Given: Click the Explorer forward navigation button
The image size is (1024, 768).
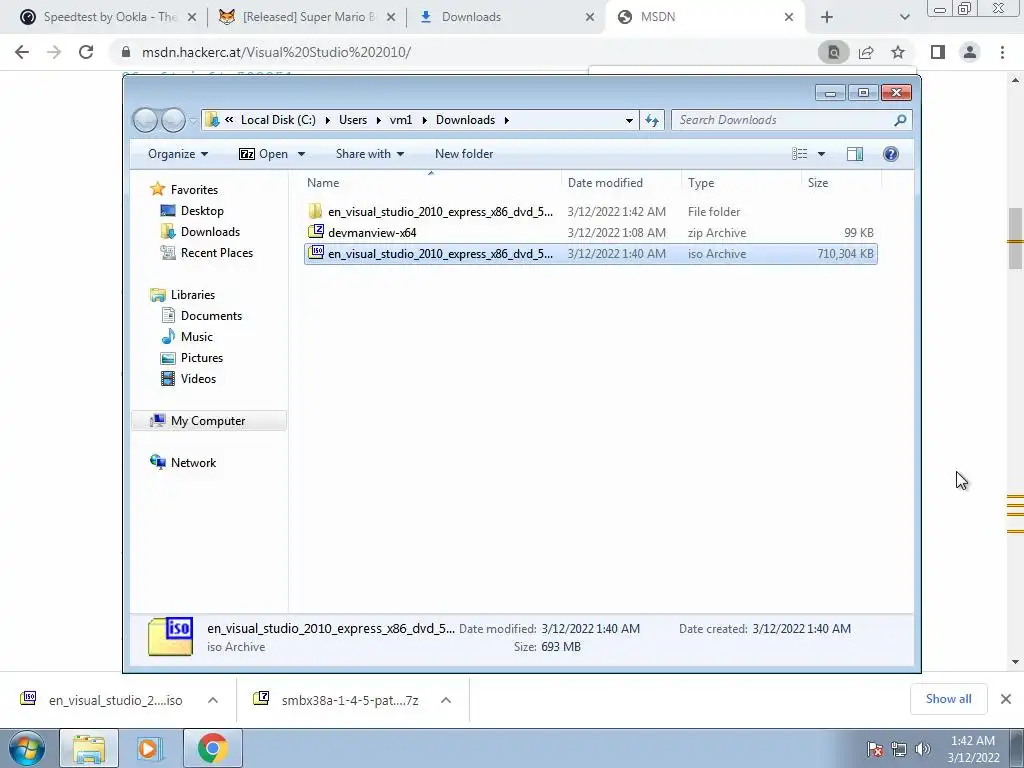Looking at the screenshot, I should click(173, 120).
